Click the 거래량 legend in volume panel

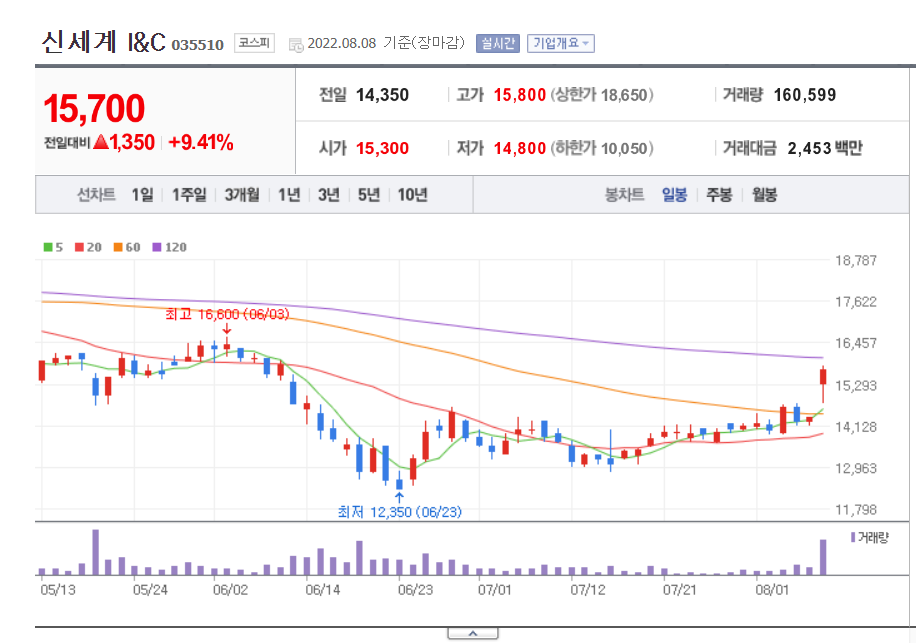(x=870, y=537)
